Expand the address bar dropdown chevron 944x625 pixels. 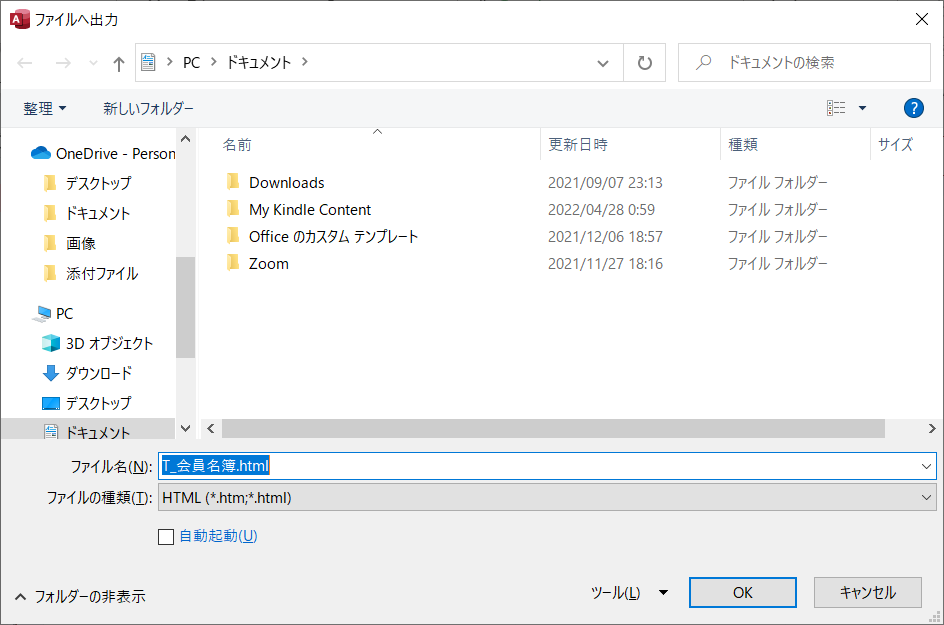coord(603,62)
